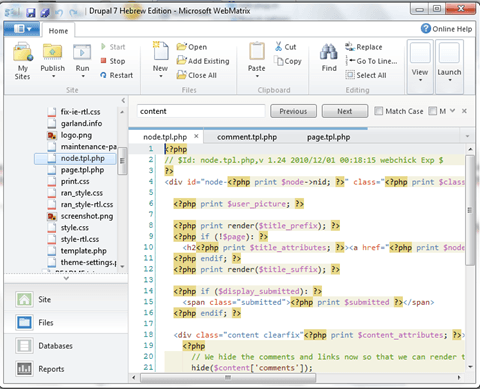Open Online Help

point(446,29)
